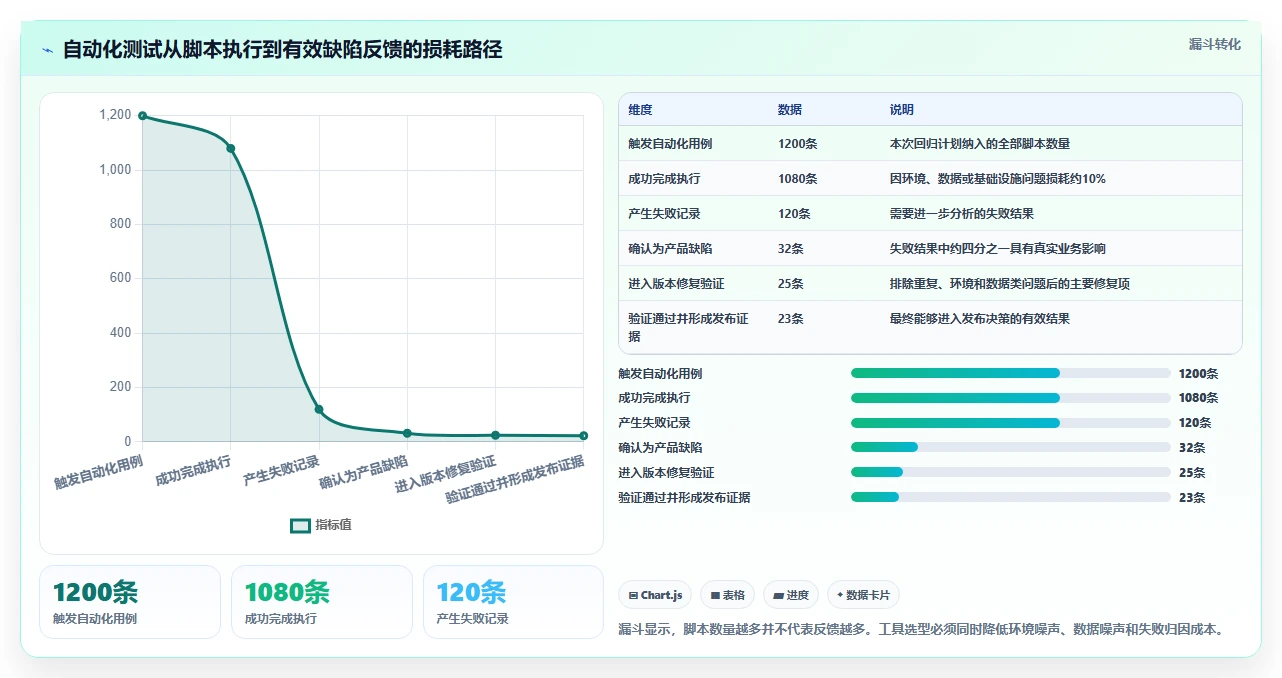The image size is (1282, 678).
Task: Click the 1,200 y-axis label
Action: tap(115, 115)
